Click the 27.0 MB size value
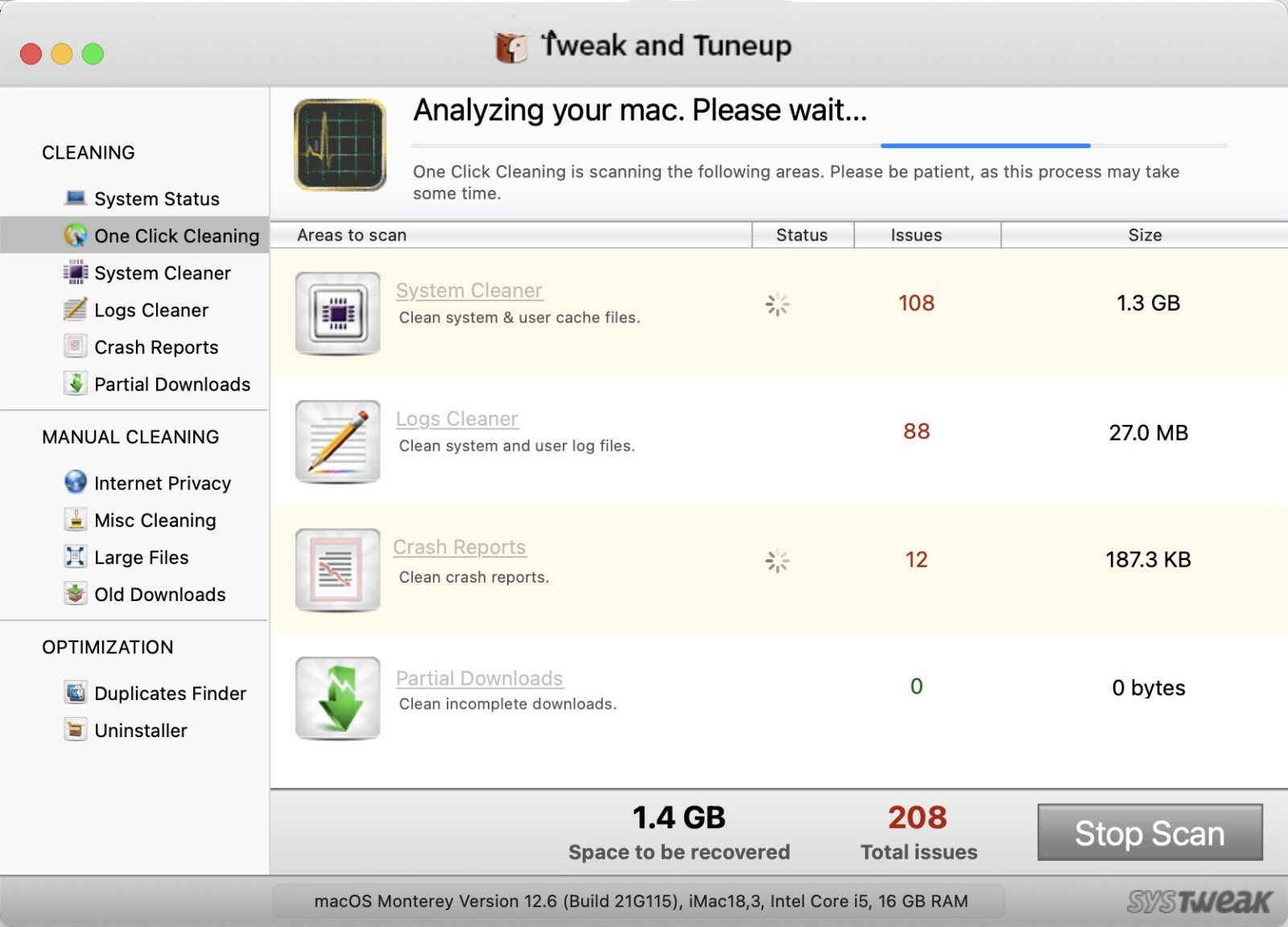The width and height of the screenshot is (1288, 927). [1148, 433]
